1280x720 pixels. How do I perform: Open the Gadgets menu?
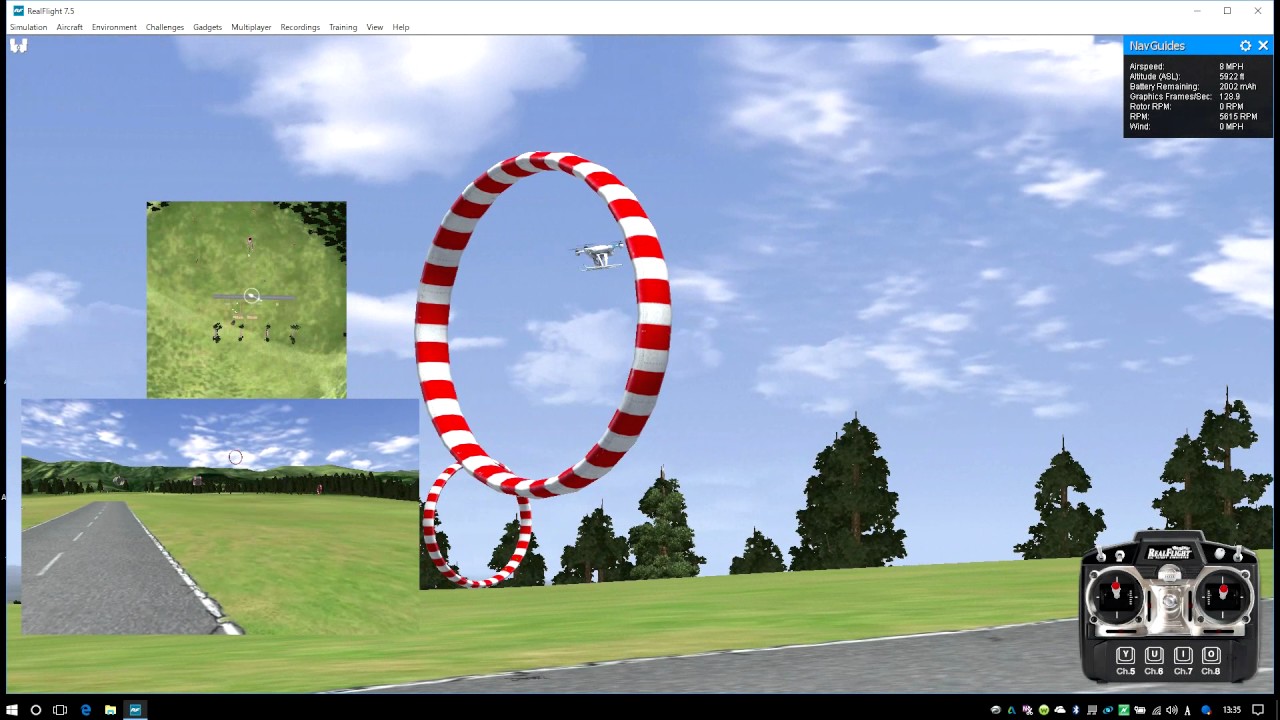pyautogui.click(x=208, y=27)
